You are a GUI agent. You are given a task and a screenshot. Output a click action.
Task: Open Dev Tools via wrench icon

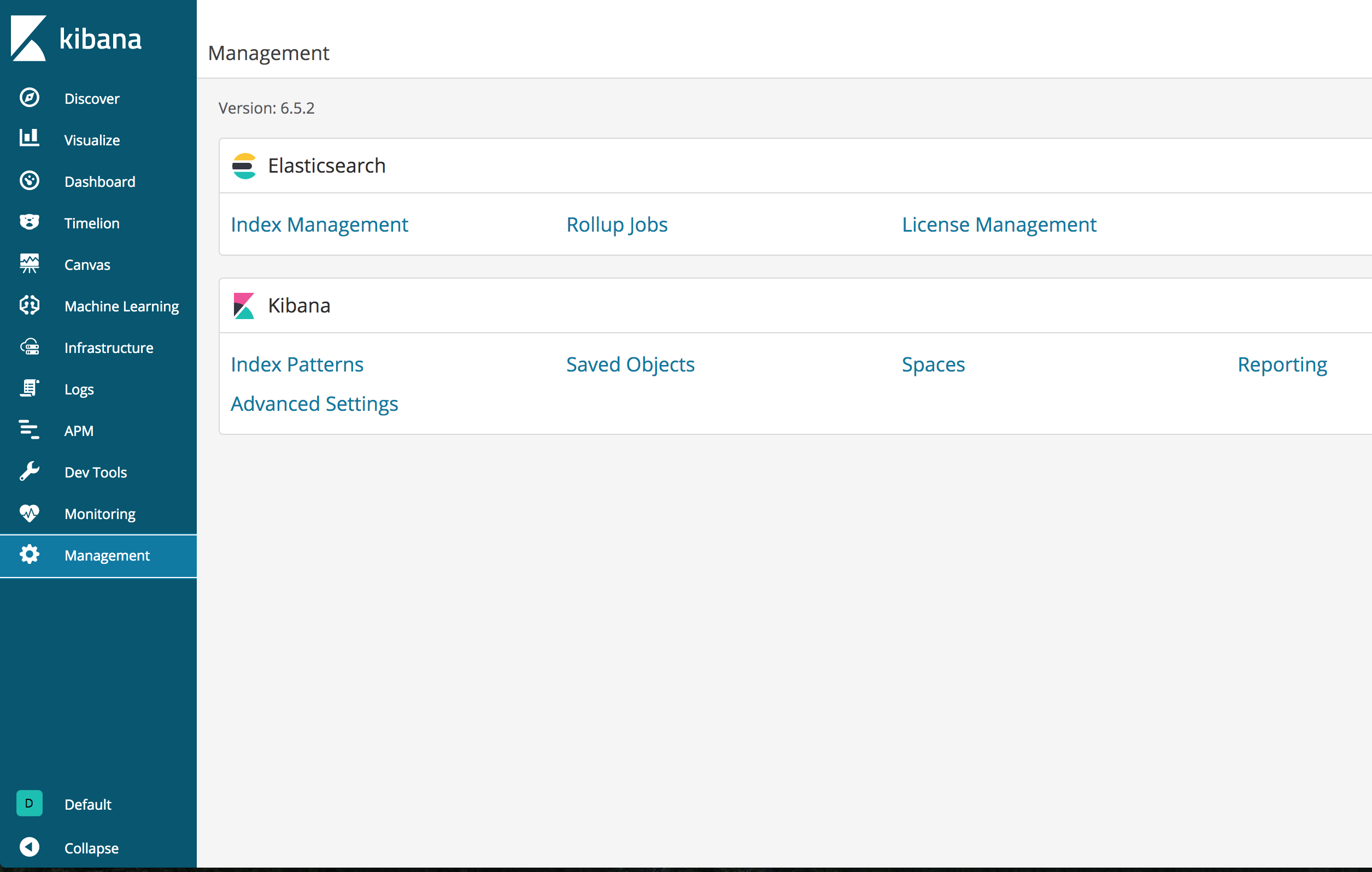(x=29, y=472)
